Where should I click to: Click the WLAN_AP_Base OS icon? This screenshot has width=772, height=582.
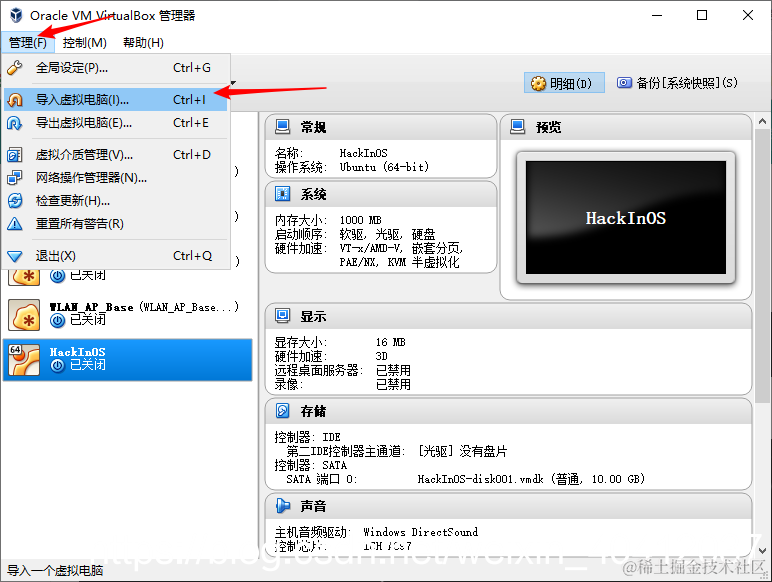coord(24,315)
